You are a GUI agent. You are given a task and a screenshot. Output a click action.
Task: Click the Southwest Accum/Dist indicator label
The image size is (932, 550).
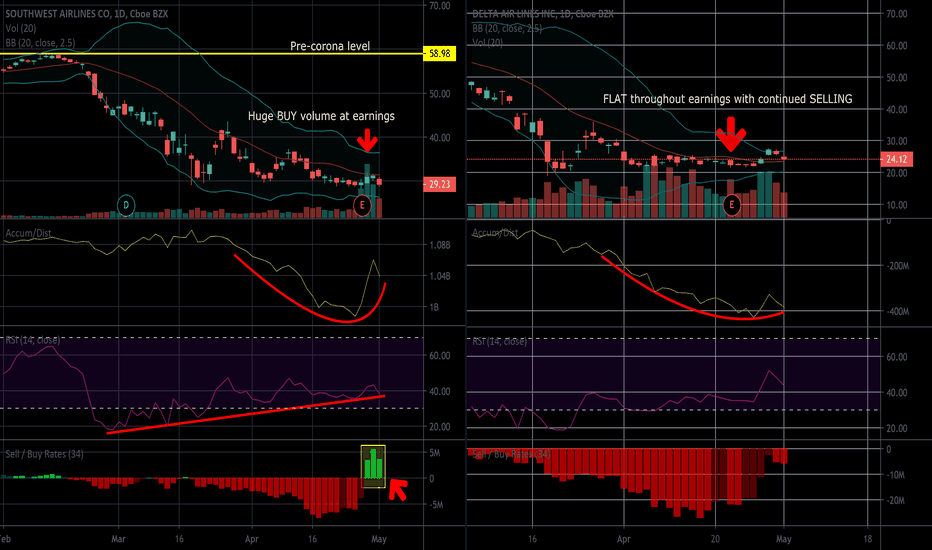pyautogui.click(x=29, y=233)
